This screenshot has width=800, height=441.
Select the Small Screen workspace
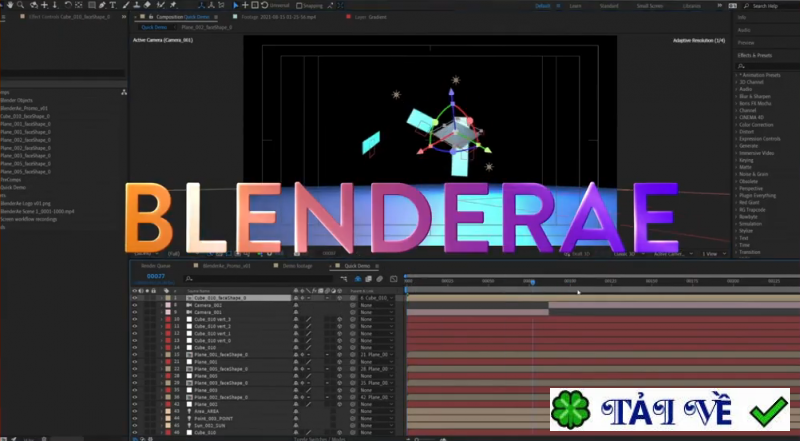click(649, 6)
